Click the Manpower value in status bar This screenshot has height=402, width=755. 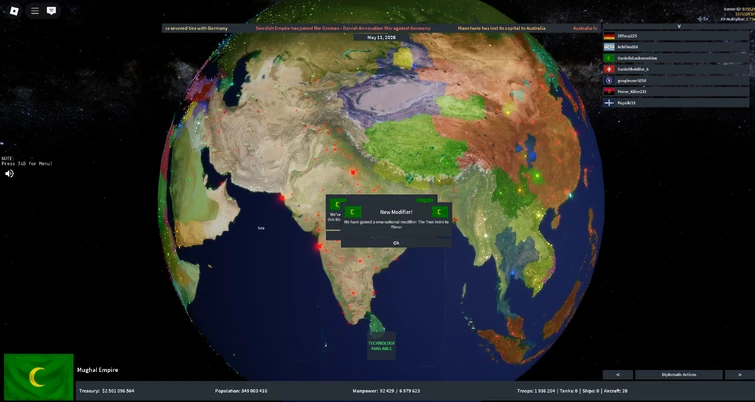[x=400, y=391]
